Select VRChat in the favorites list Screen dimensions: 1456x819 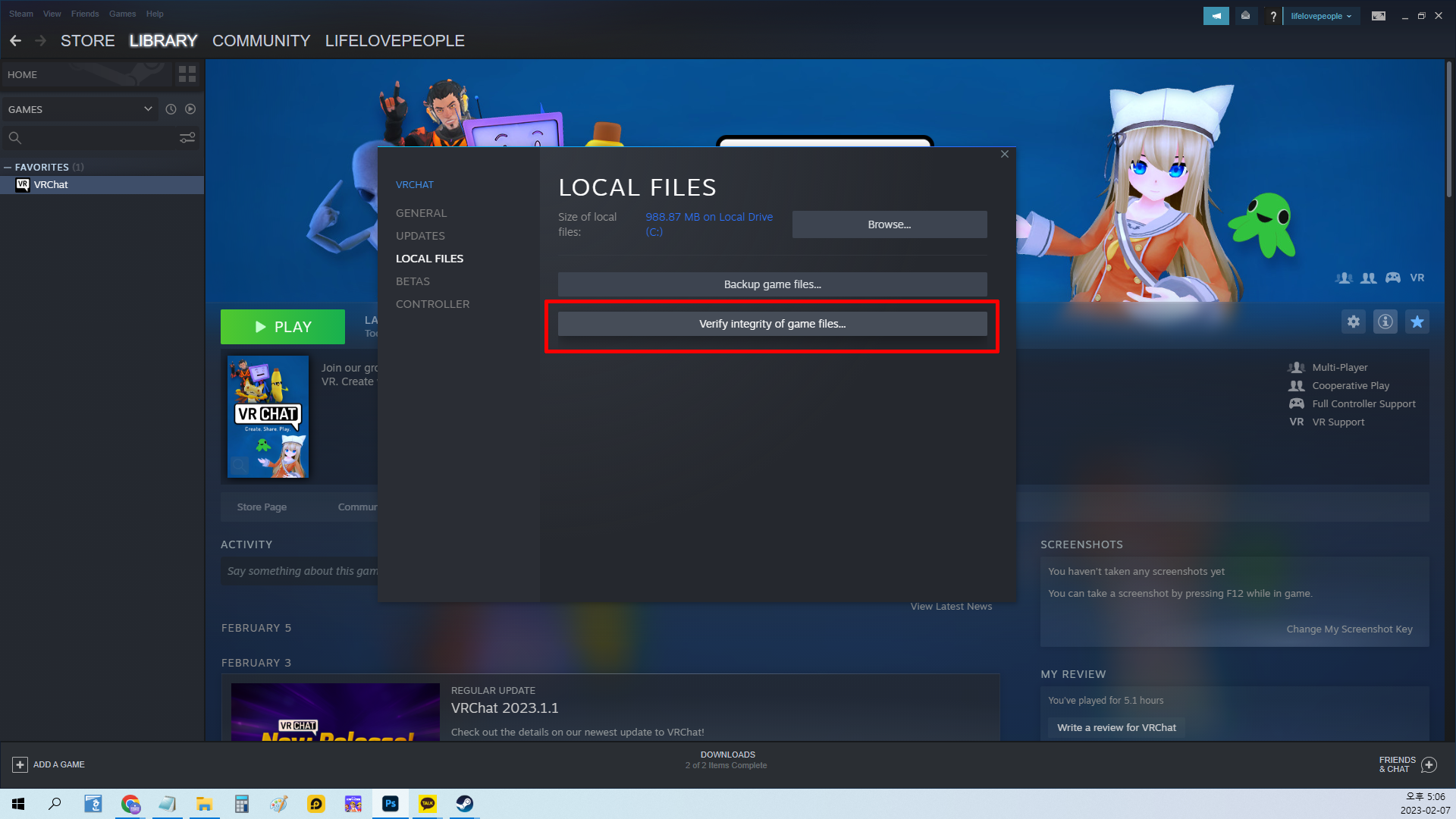102,185
